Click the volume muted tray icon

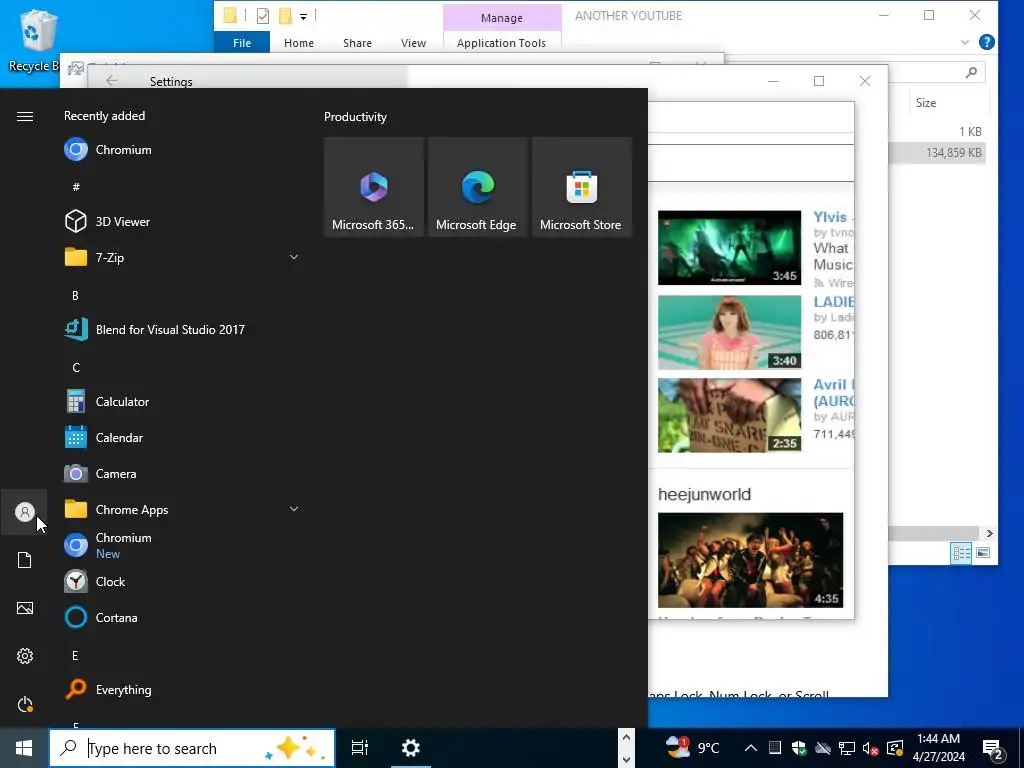870,748
